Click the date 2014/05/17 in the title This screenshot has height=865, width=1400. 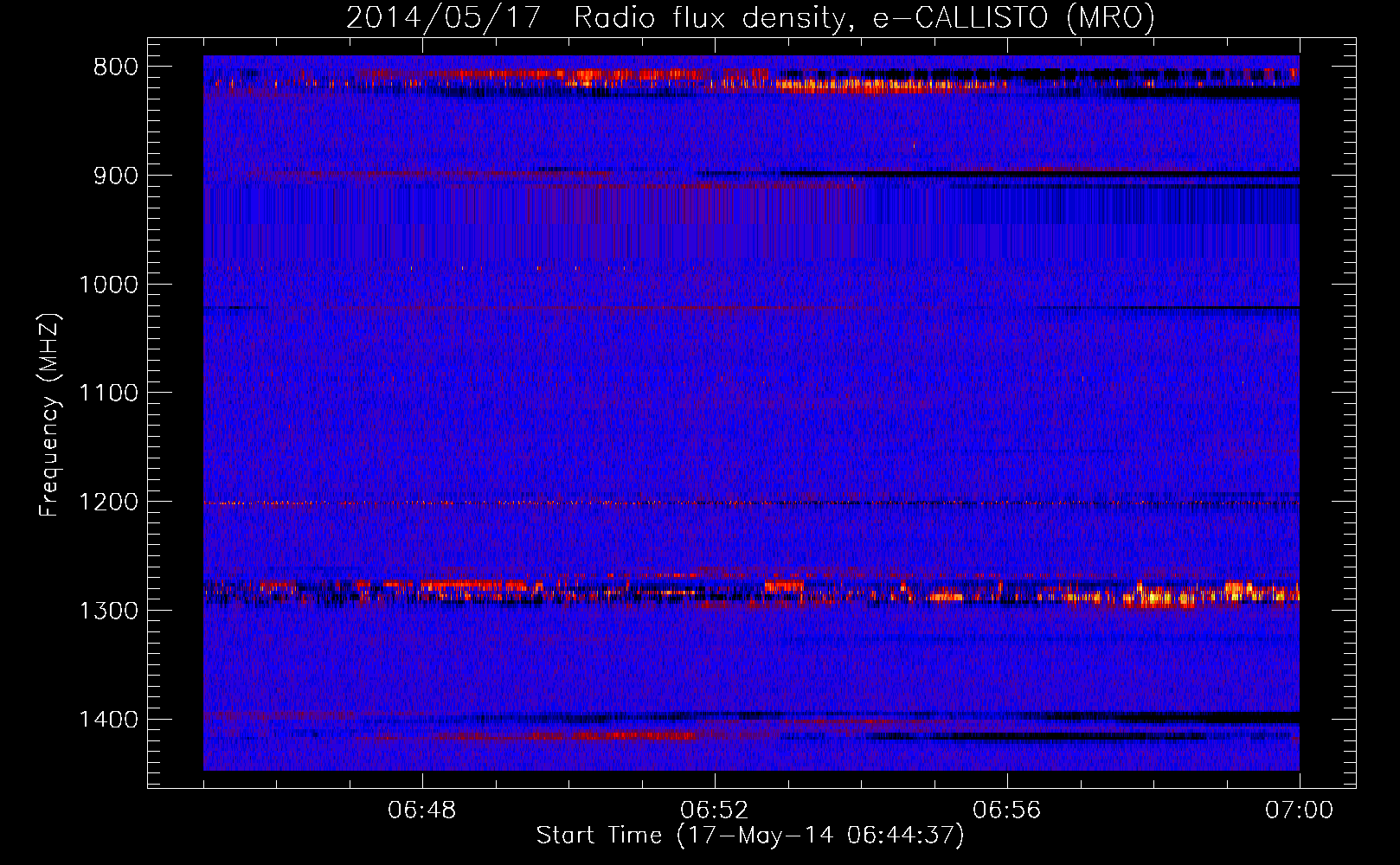(x=444, y=17)
